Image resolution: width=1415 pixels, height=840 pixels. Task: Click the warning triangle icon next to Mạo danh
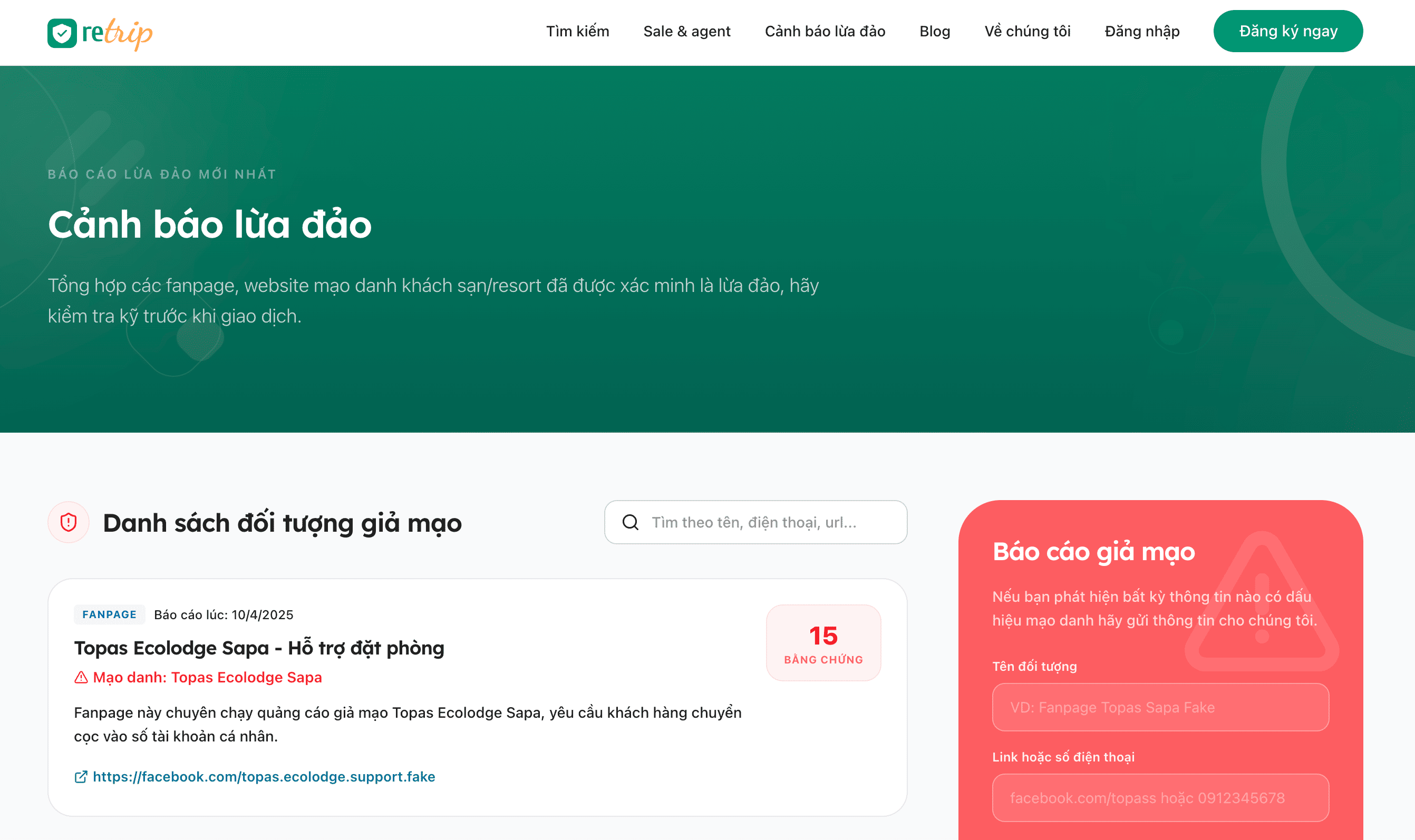[81, 677]
